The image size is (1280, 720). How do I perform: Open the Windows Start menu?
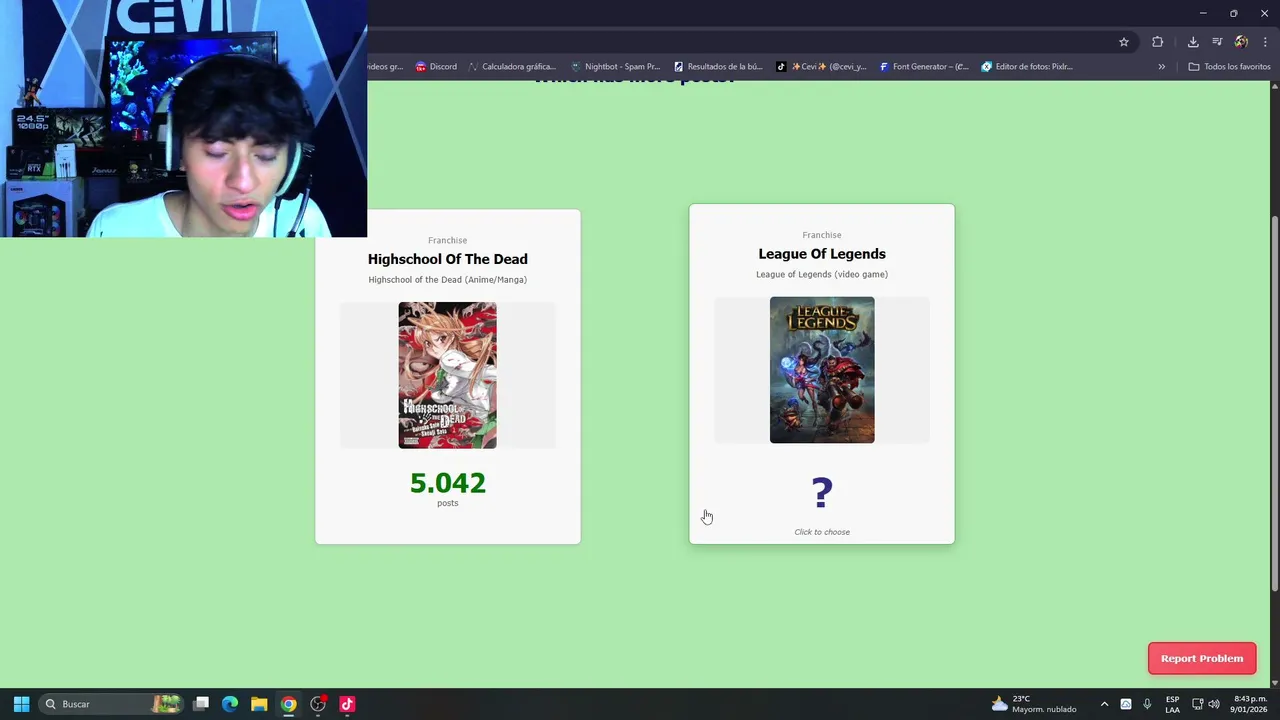21,704
